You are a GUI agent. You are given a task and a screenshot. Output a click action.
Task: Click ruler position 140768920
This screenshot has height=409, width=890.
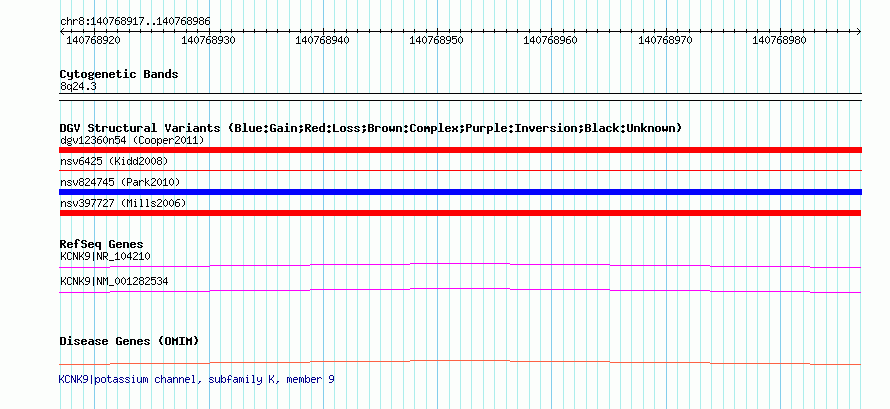click(93, 40)
